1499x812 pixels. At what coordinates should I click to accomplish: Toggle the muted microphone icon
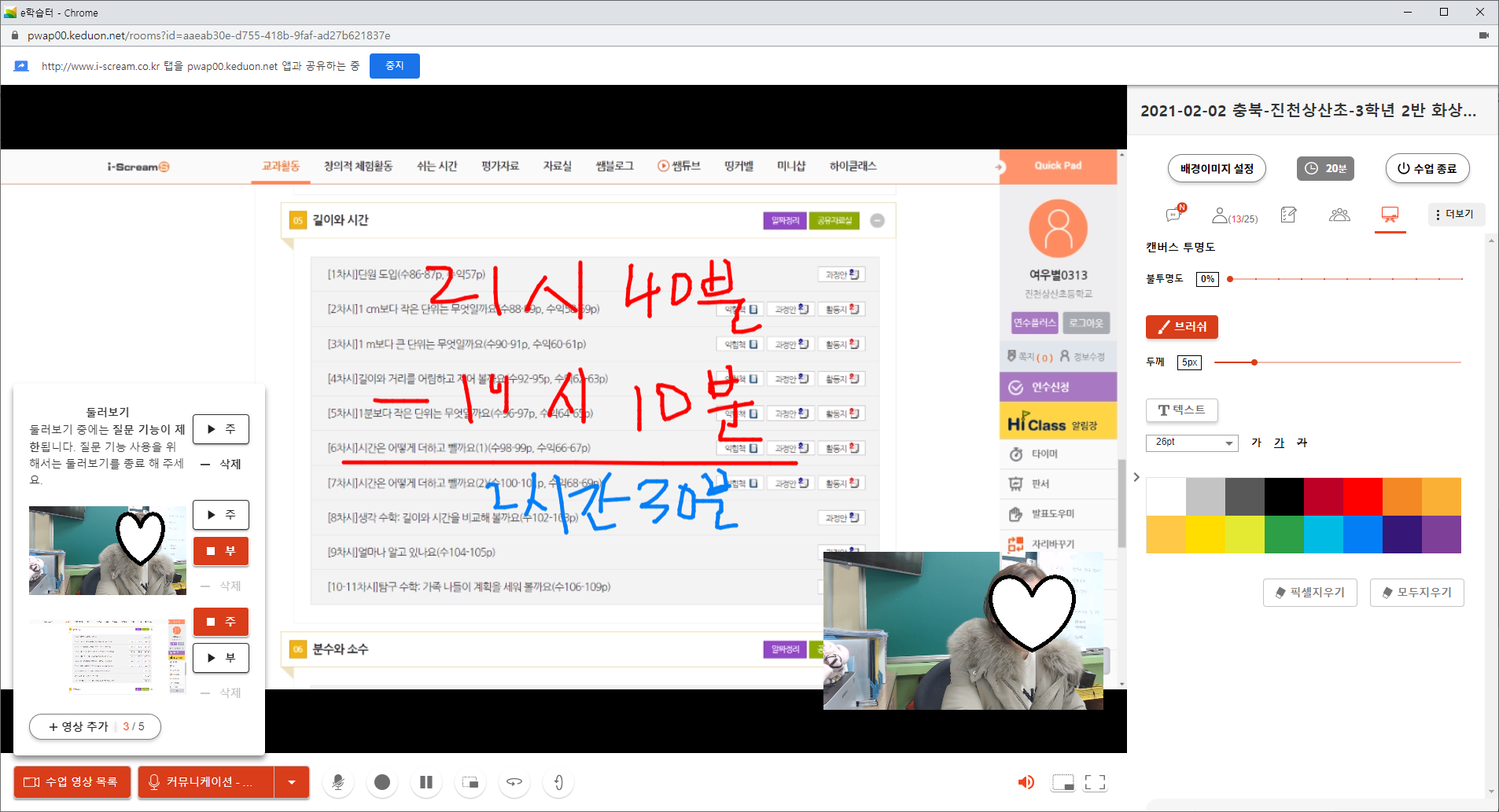click(x=338, y=782)
